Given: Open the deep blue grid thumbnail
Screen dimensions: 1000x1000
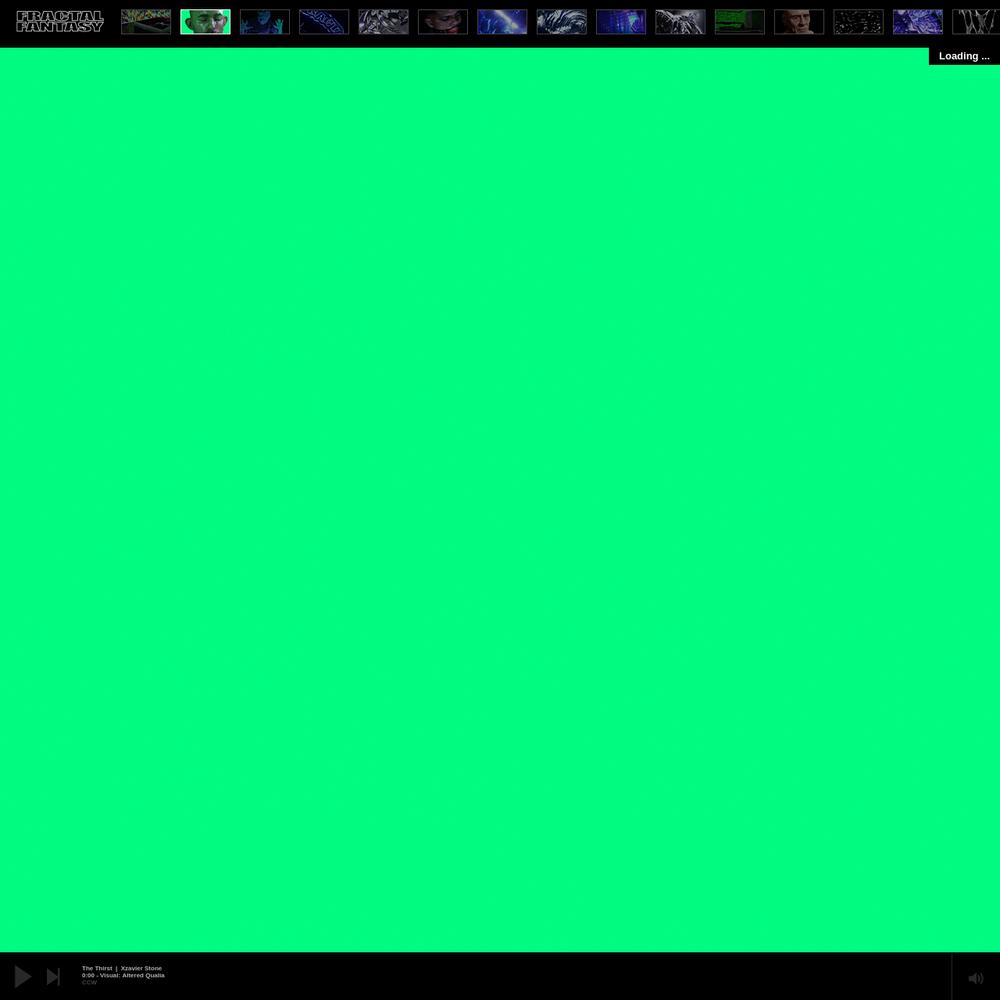Looking at the screenshot, I should tap(621, 22).
